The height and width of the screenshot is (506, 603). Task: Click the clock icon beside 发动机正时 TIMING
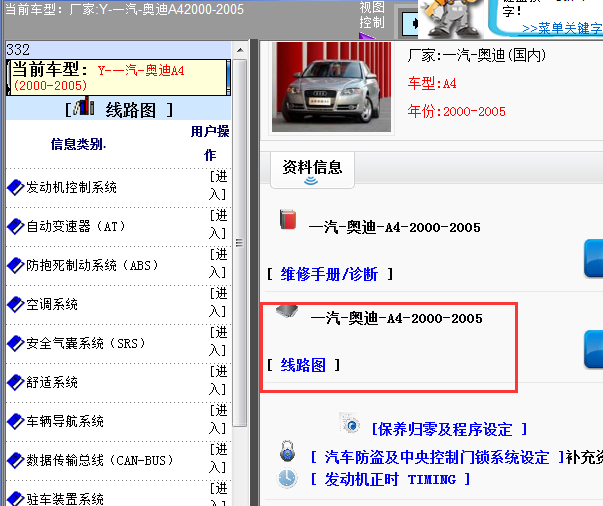coord(287,478)
